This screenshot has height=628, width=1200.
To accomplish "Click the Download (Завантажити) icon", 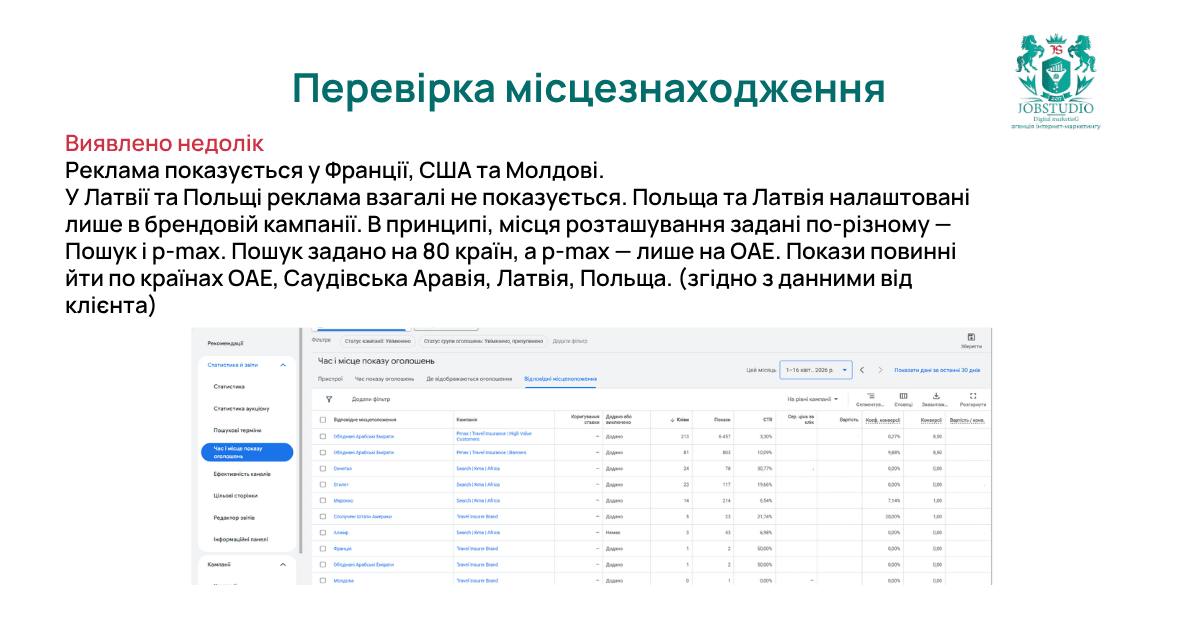I will point(936,396).
